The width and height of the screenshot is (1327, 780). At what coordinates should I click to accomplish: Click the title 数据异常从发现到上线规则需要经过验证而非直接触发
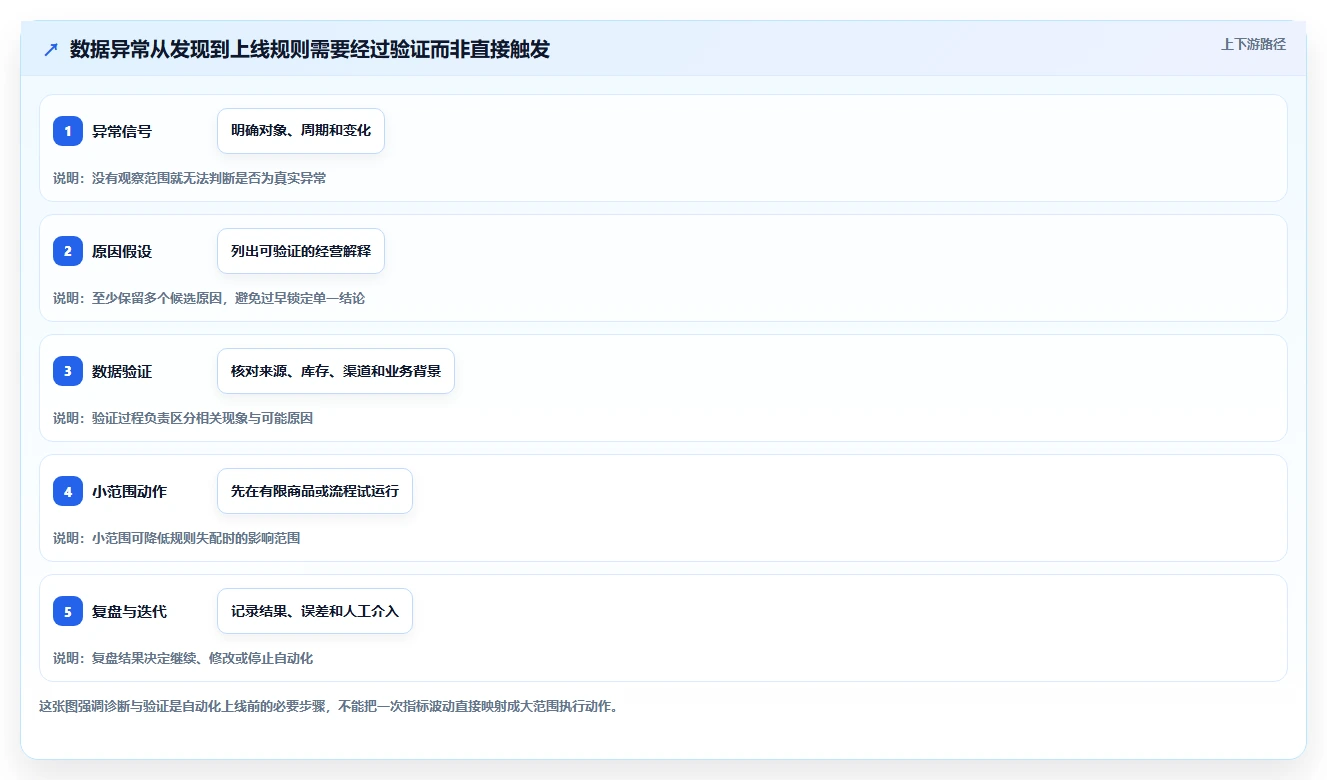coord(310,49)
